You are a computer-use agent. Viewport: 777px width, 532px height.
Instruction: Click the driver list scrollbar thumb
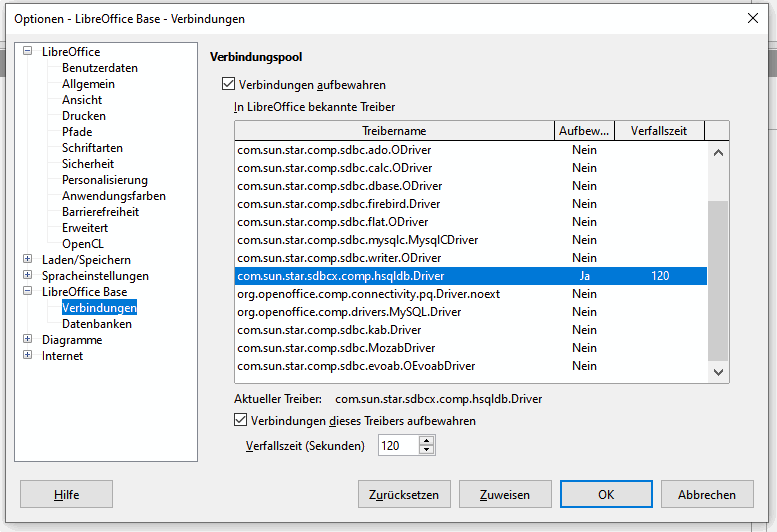(x=718, y=280)
